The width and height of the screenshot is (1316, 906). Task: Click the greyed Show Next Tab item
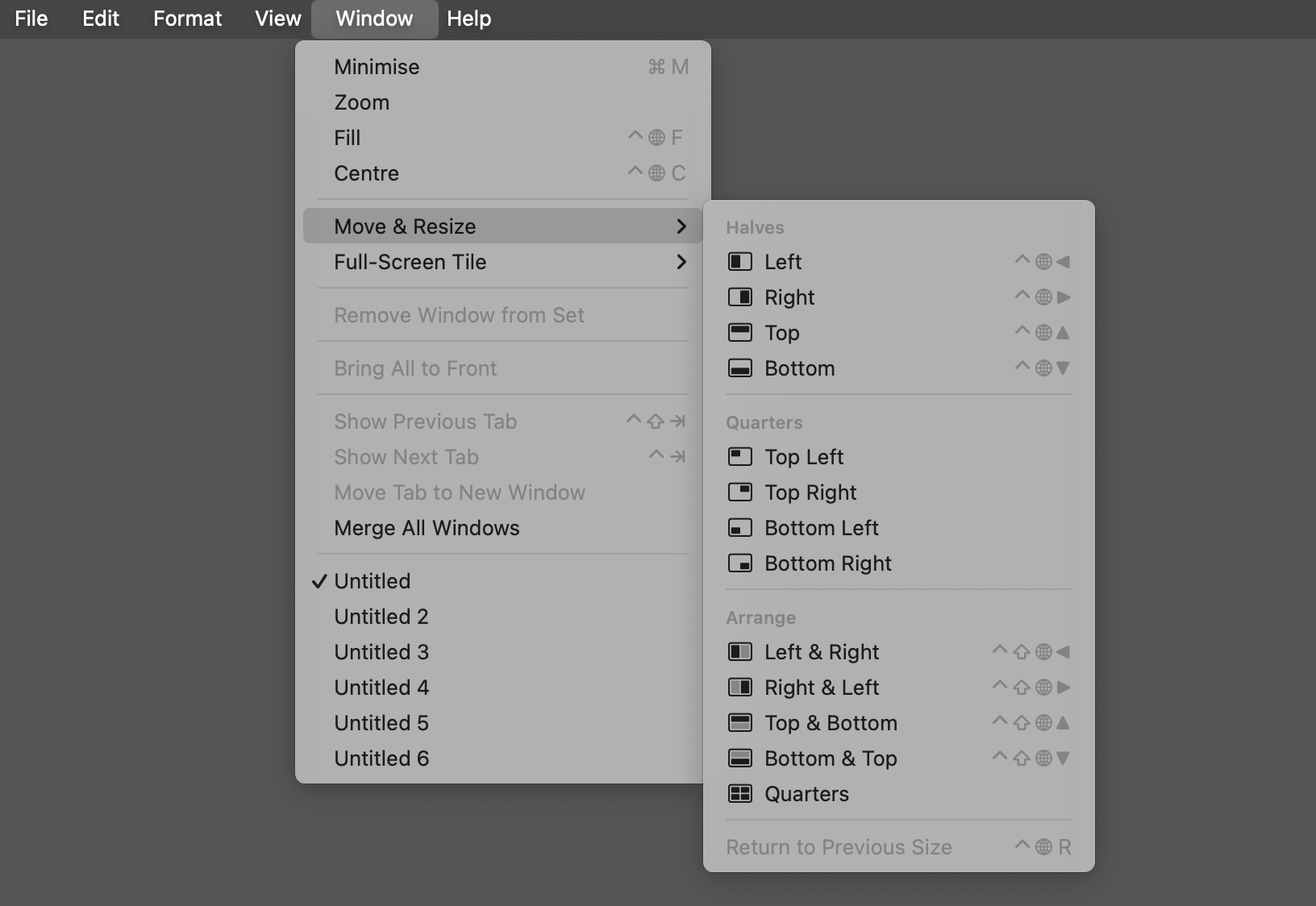(x=503, y=457)
